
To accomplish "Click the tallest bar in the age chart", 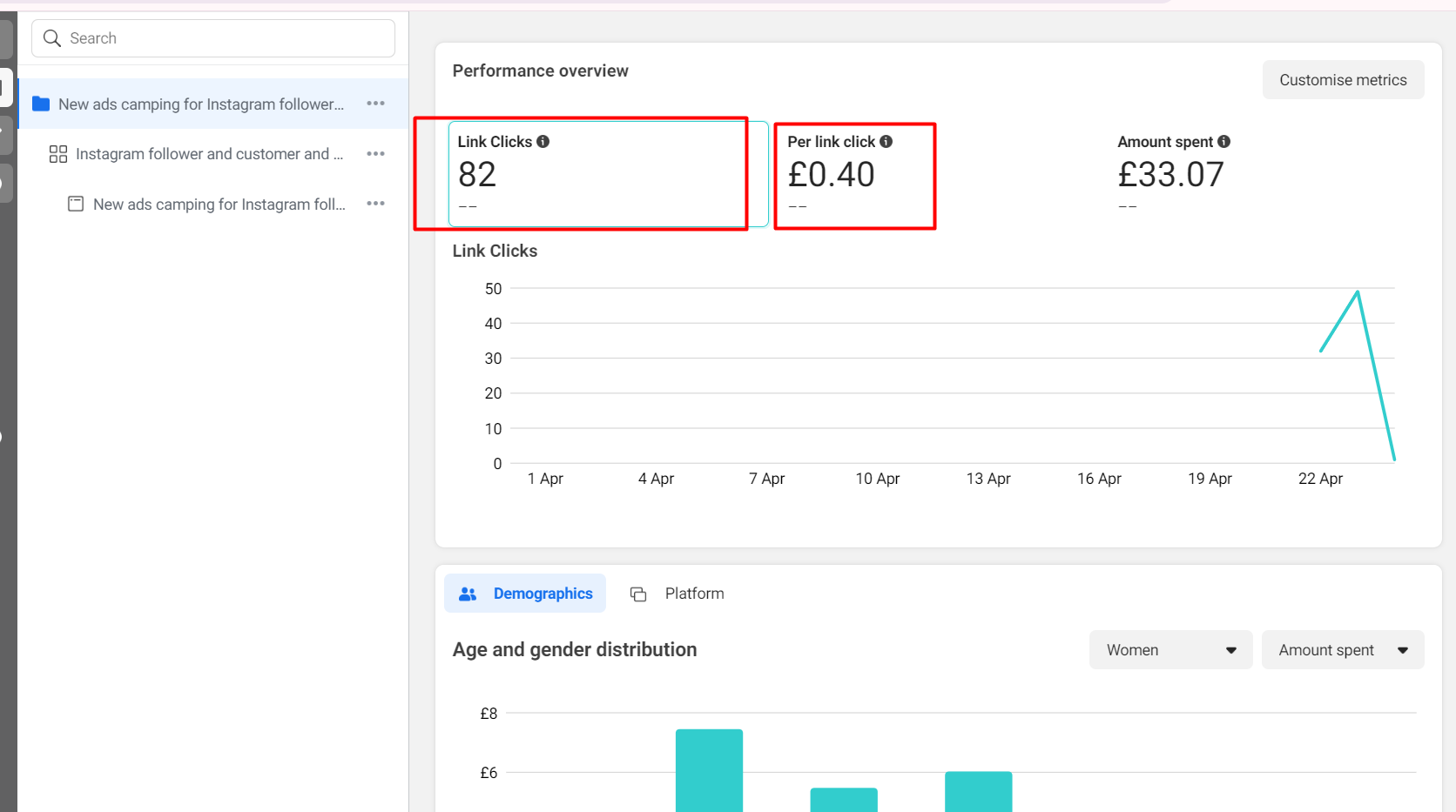I will coord(709,770).
